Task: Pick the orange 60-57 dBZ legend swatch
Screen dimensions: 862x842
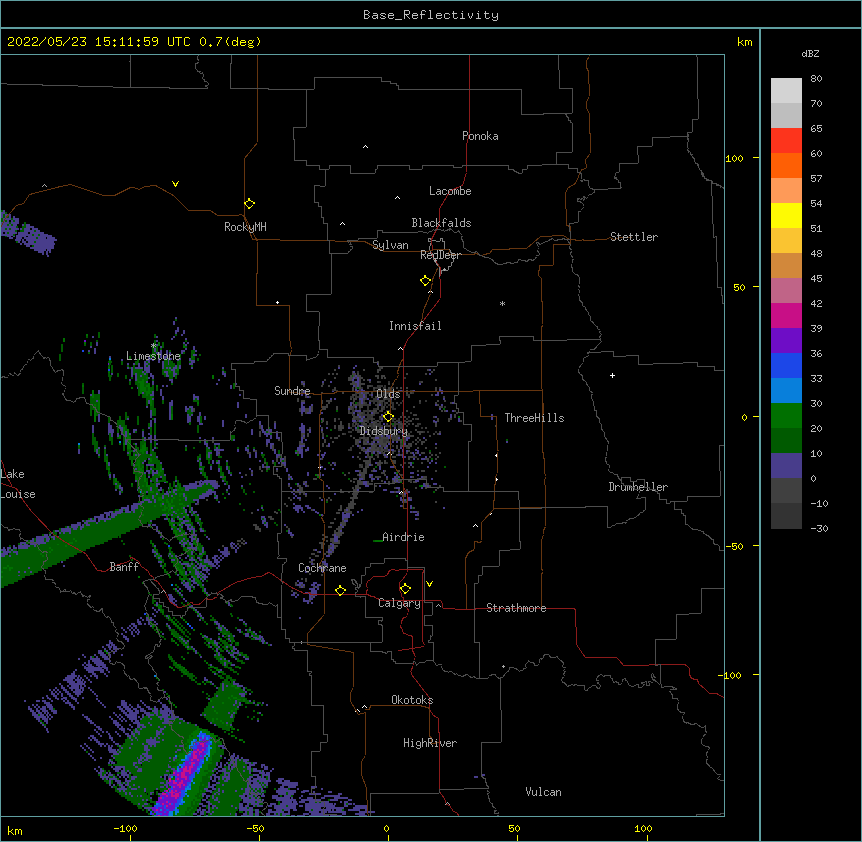Action: [x=786, y=166]
